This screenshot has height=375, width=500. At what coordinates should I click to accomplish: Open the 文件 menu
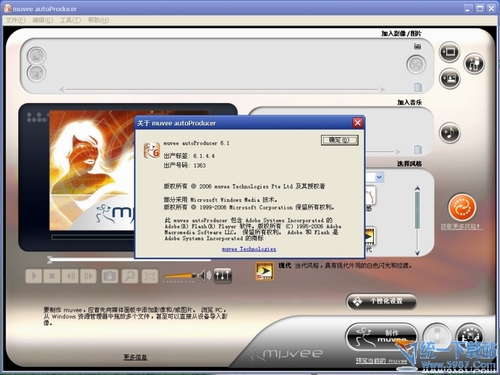click(x=15, y=20)
